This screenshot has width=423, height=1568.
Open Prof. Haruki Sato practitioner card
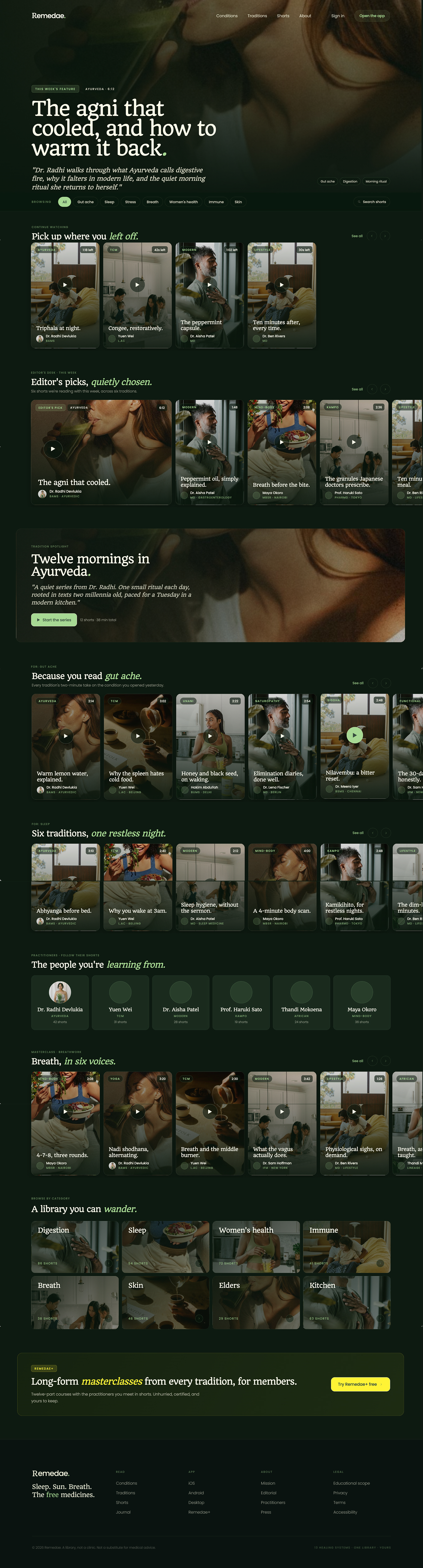click(x=241, y=1003)
